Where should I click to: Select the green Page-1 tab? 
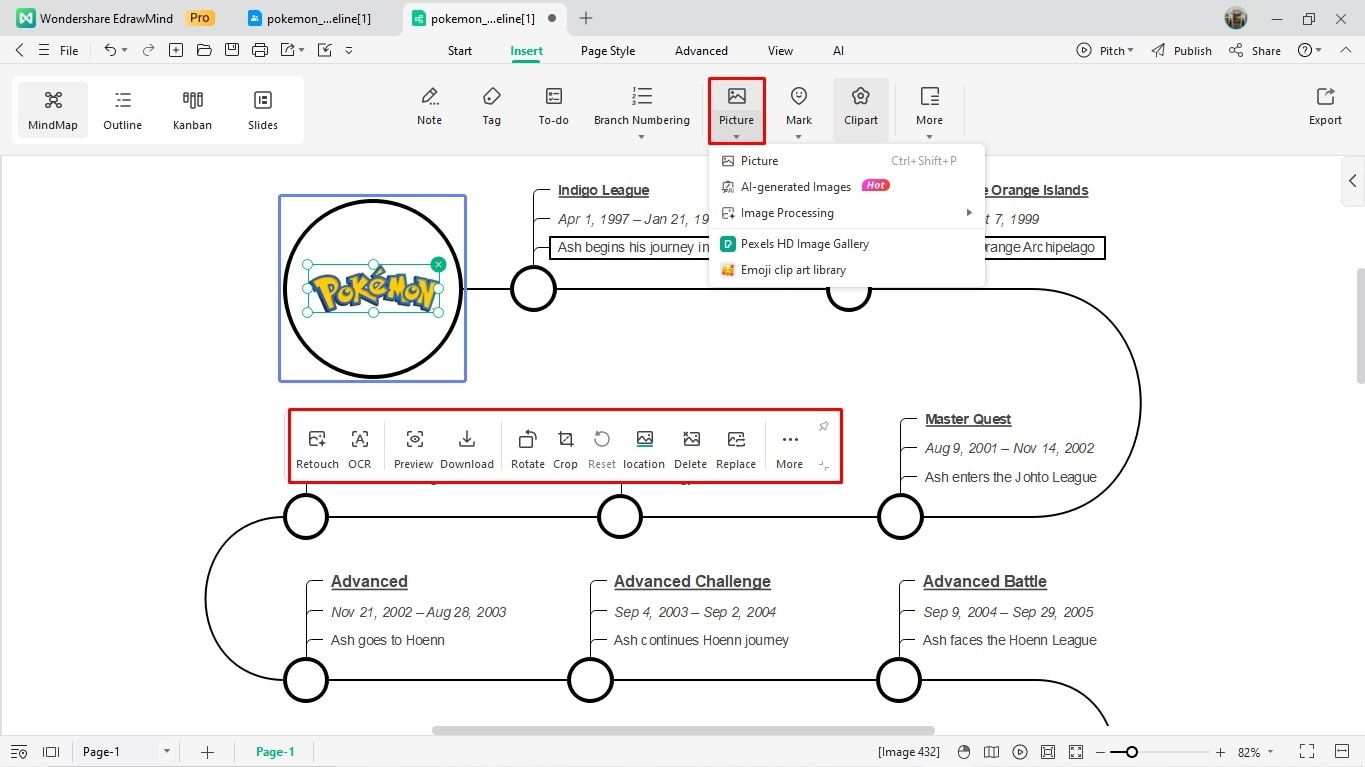coord(275,752)
